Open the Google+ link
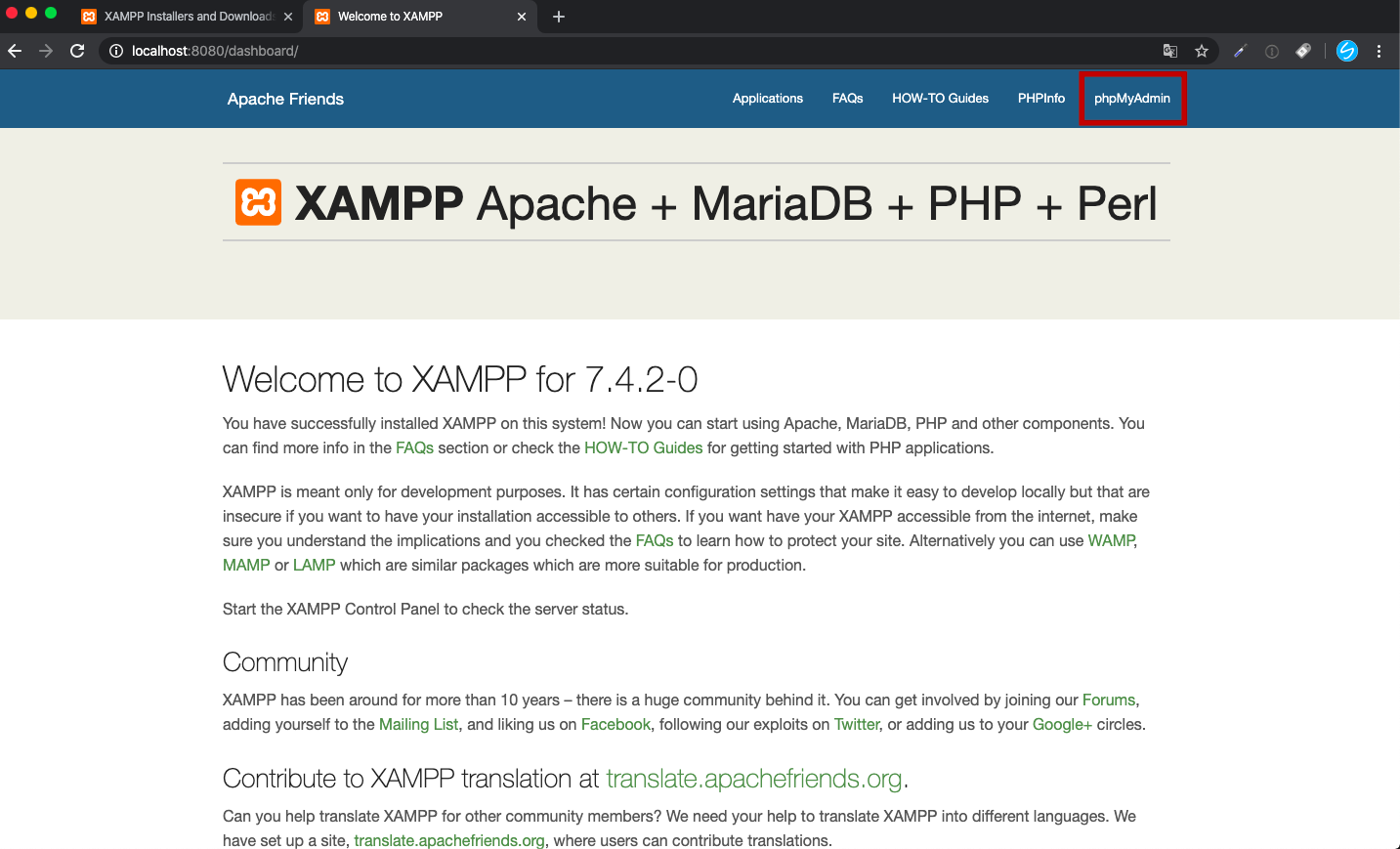The image size is (1400, 849). click(1062, 724)
